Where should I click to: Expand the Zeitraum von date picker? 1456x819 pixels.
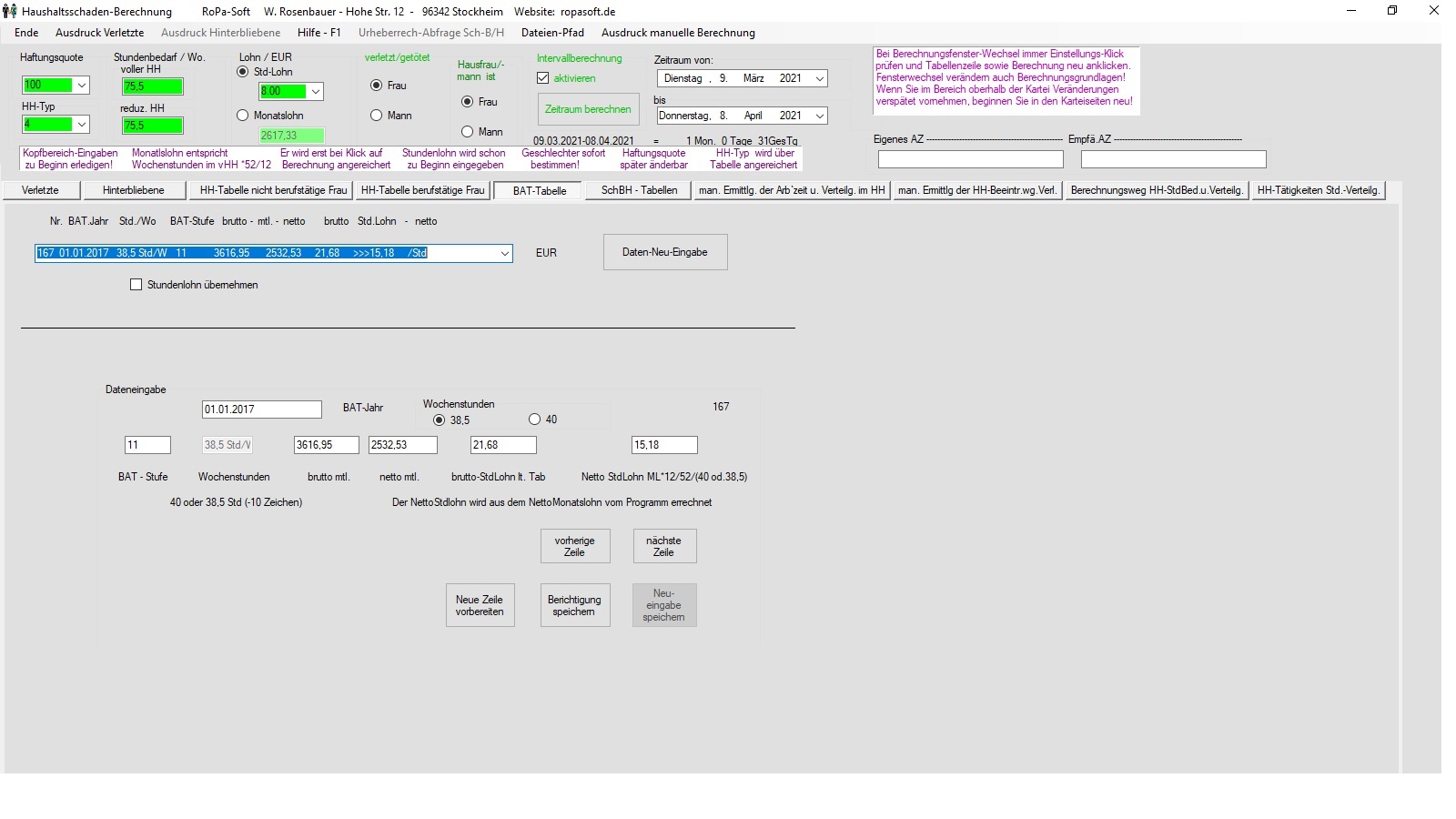(x=819, y=79)
